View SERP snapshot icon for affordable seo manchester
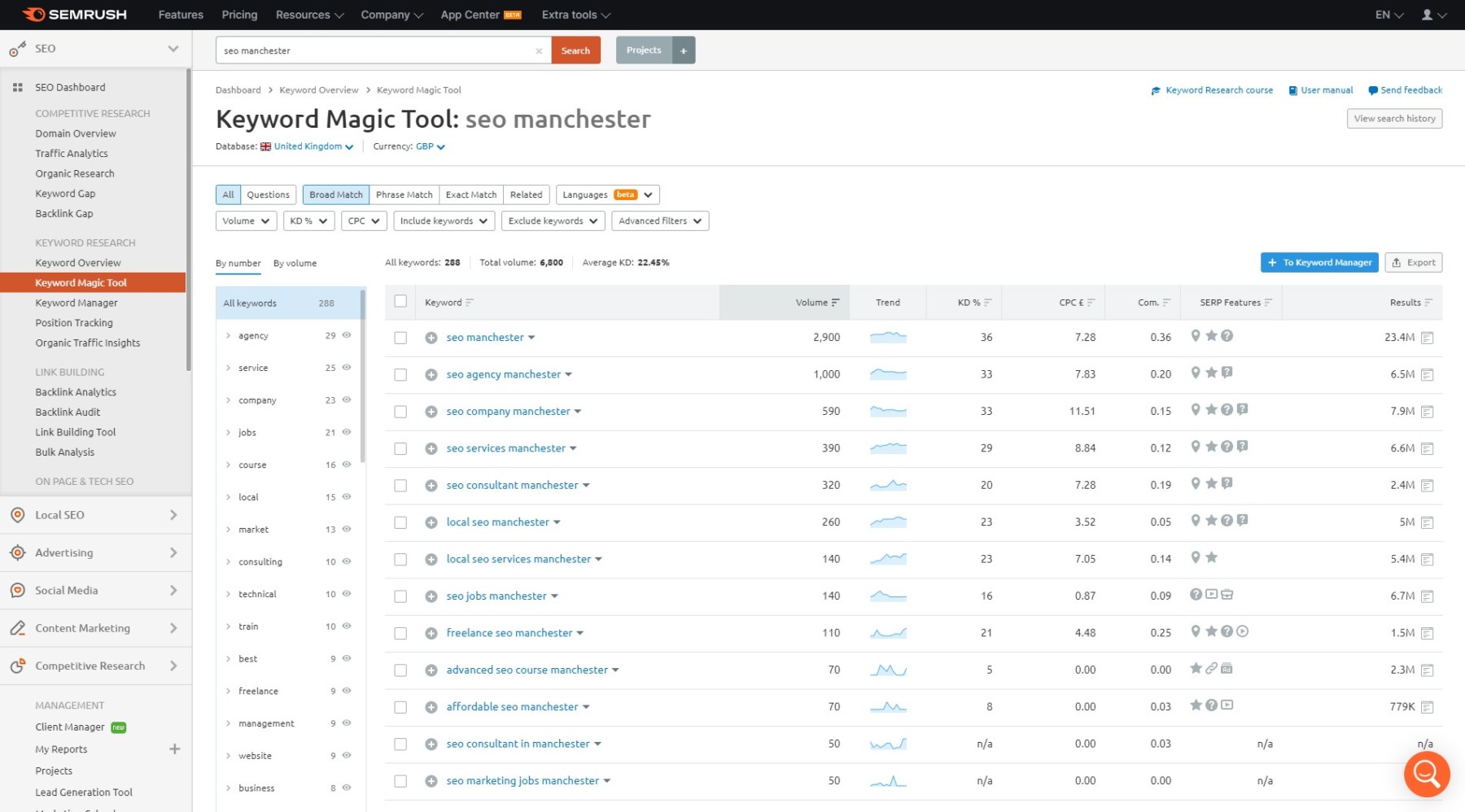 pyautogui.click(x=1427, y=707)
